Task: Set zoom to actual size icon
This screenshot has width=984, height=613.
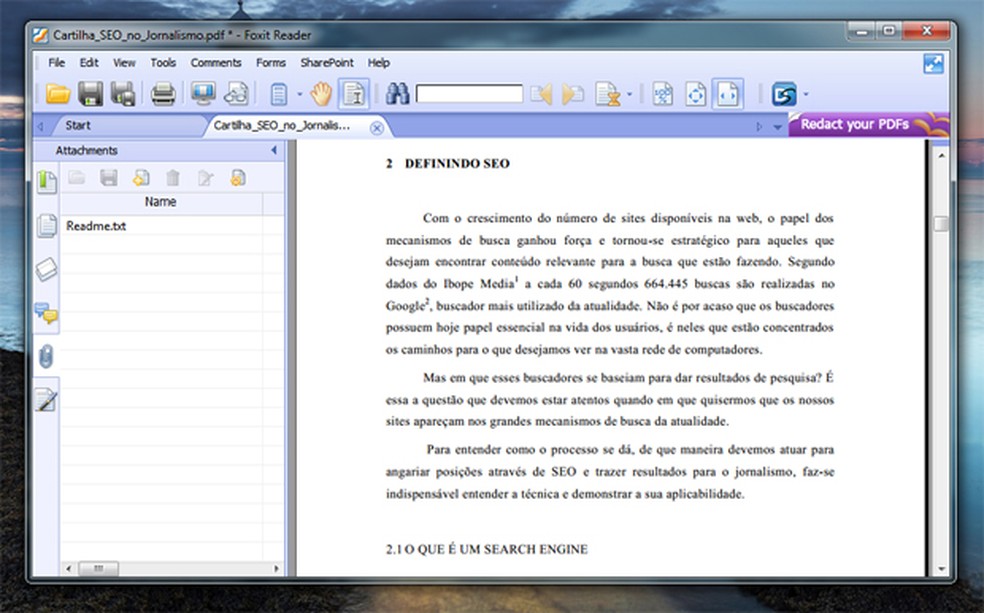Action: click(663, 94)
